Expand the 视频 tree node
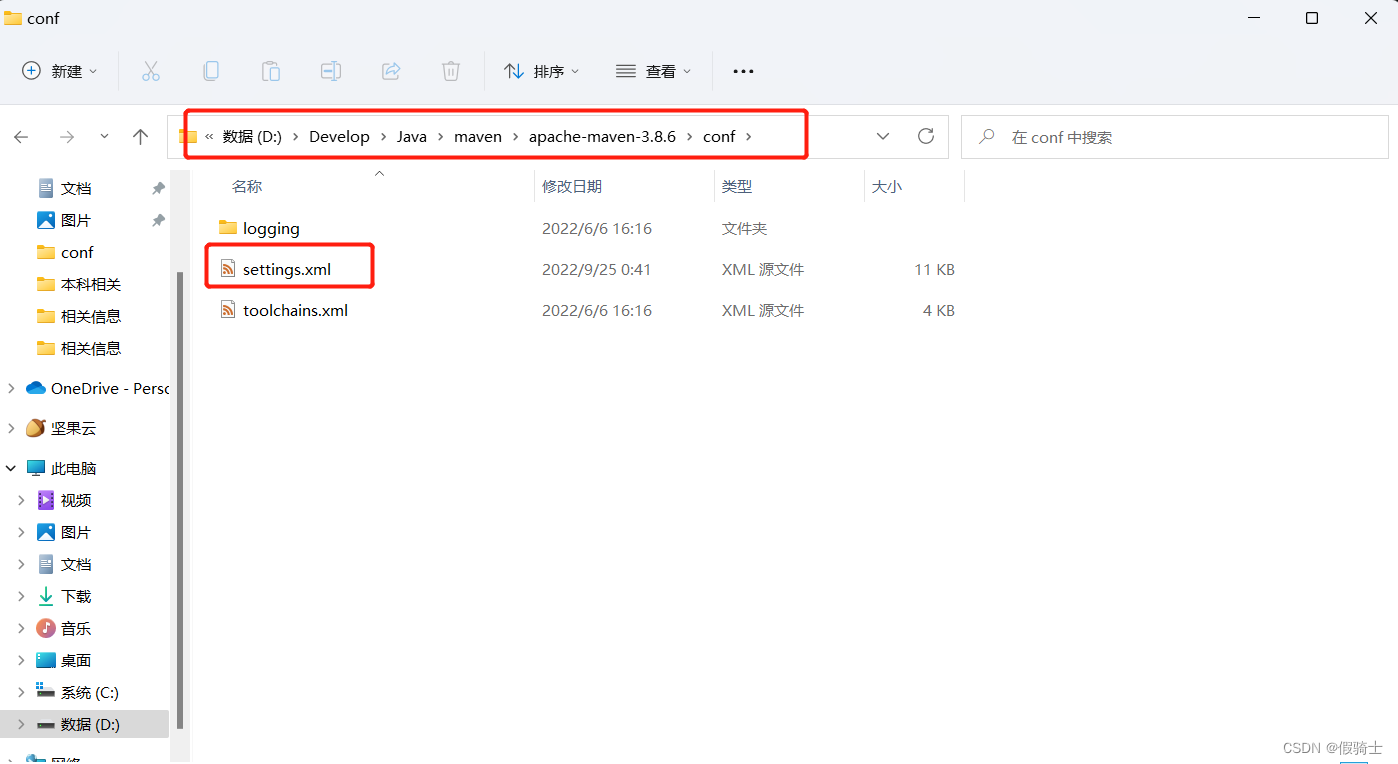Viewport: 1398px width, 764px height. [x=21, y=500]
